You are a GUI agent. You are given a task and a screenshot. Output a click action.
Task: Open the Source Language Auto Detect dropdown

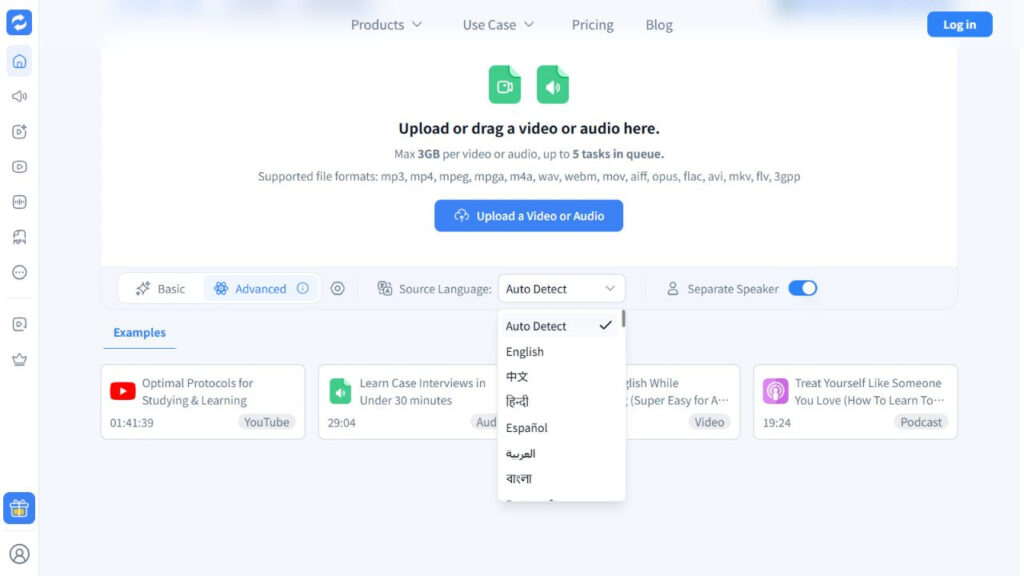click(x=562, y=289)
